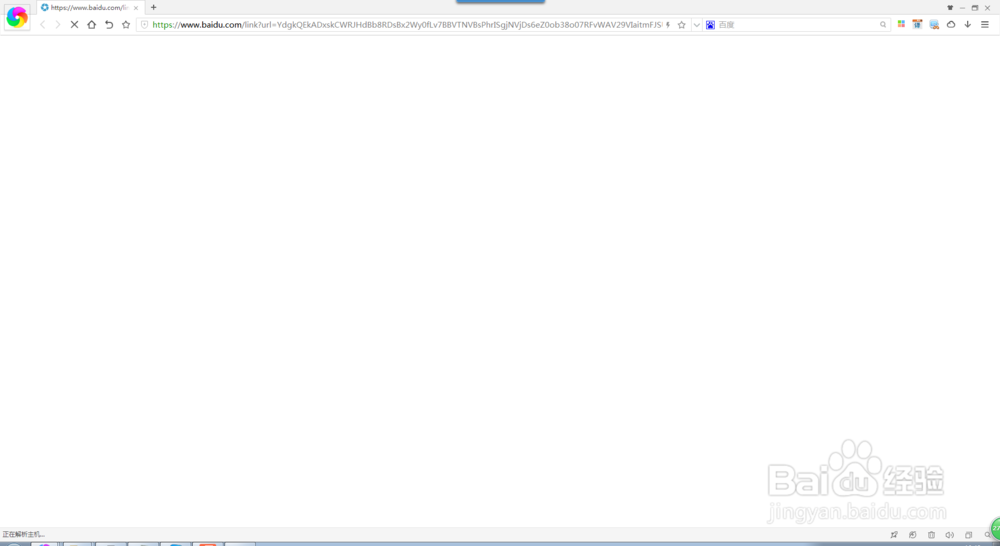This screenshot has width=1000, height=546.
Task: Go back to previous page
Action: (x=43, y=25)
